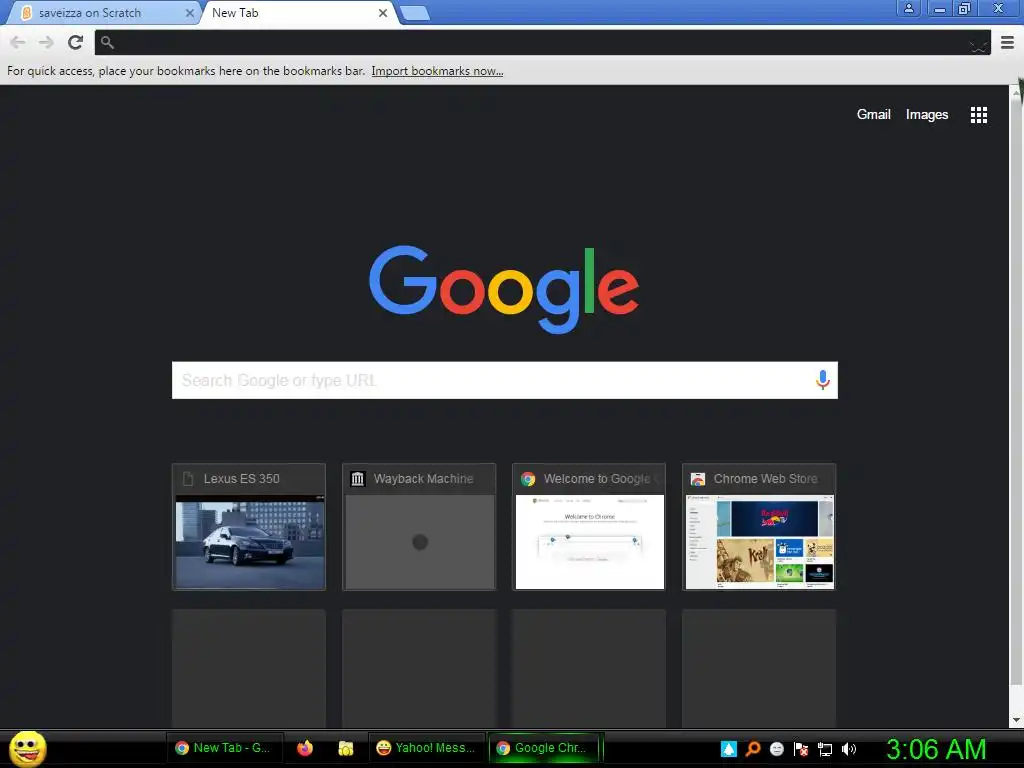This screenshot has height=768, width=1024.
Task: Open the smiley start button
Action: 27,748
